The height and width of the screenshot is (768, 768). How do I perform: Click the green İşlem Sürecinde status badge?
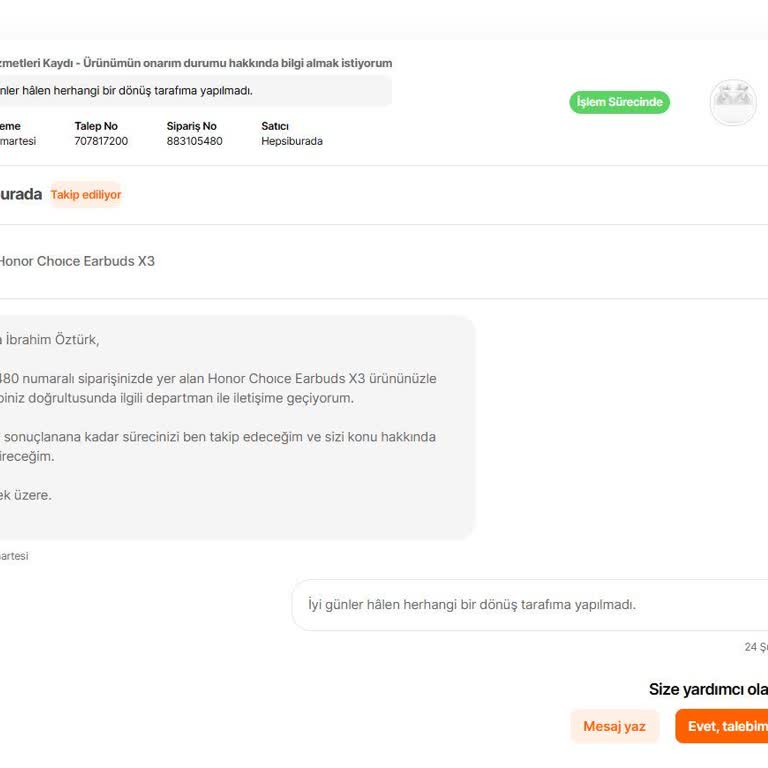619,102
